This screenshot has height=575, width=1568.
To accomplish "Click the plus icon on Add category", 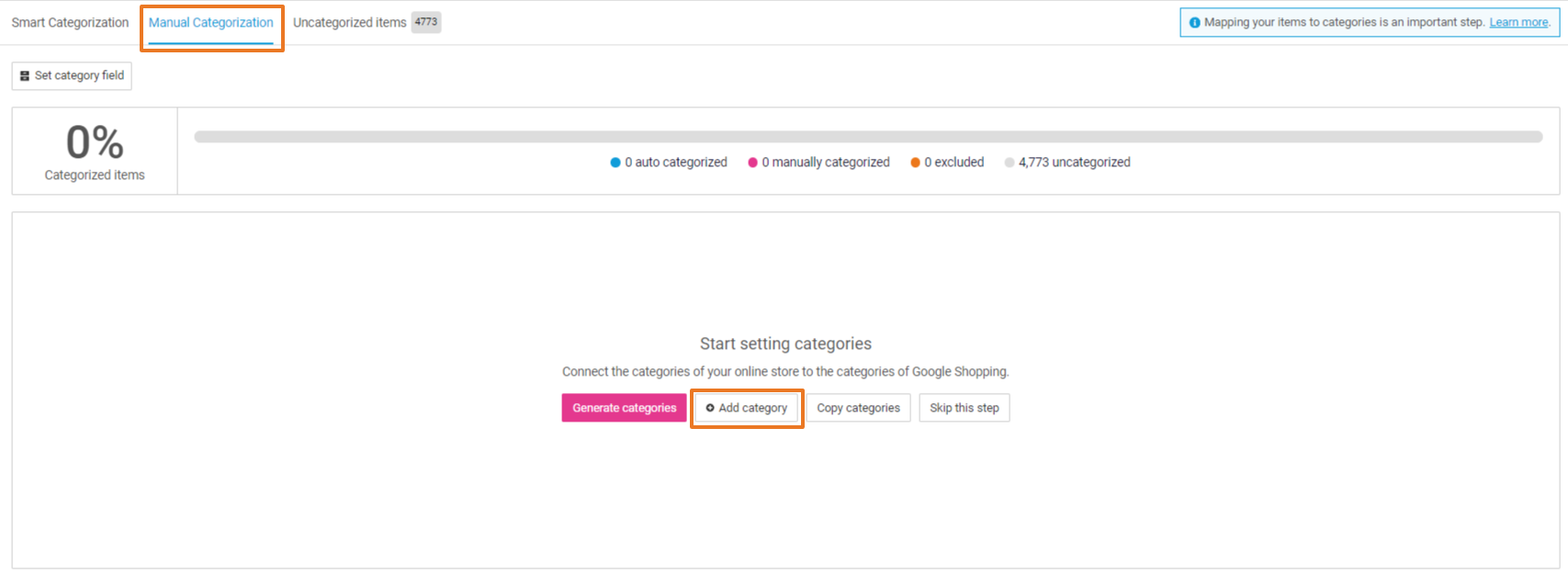I will click(x=710, y=408).
